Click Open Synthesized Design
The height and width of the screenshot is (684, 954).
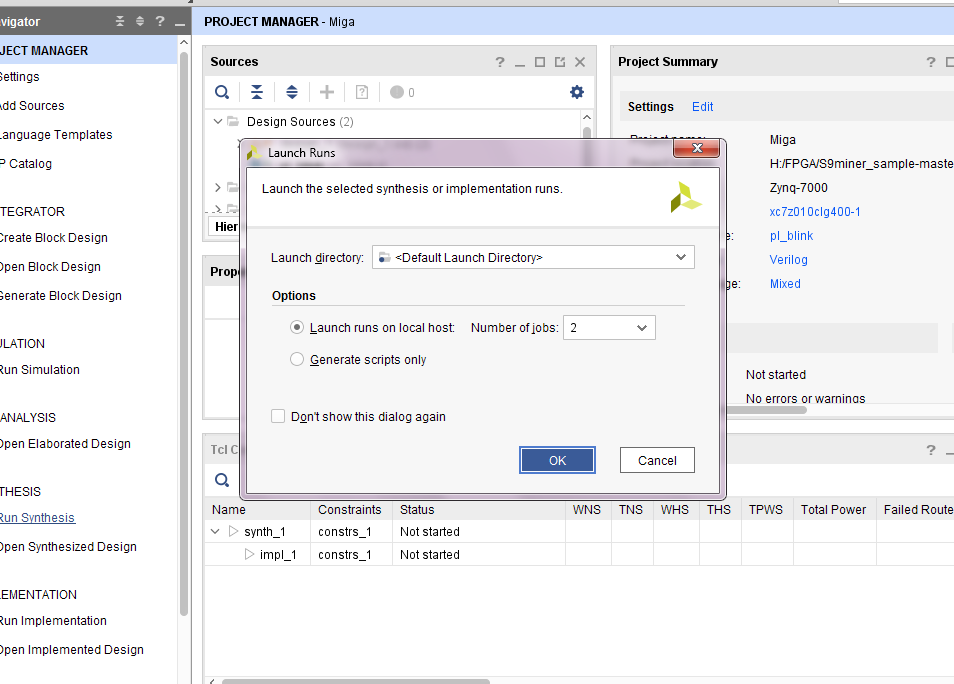(68, 547)
